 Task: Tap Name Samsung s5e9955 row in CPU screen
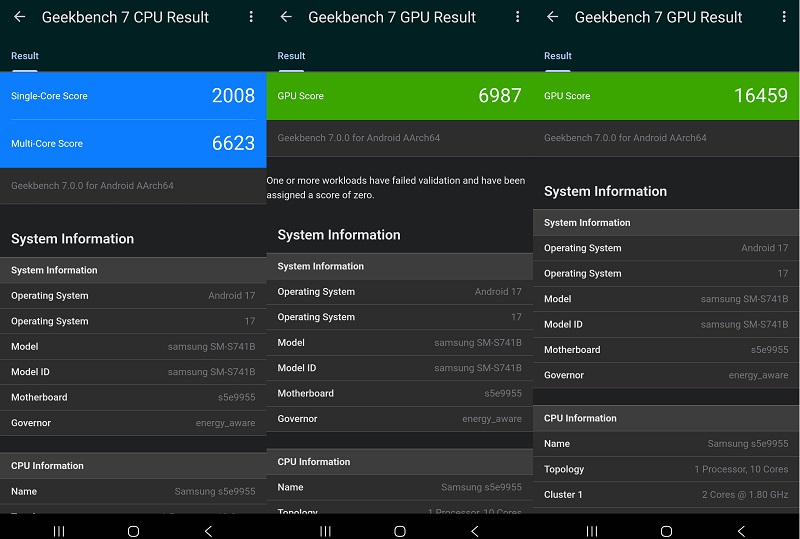tap(133, 491)
